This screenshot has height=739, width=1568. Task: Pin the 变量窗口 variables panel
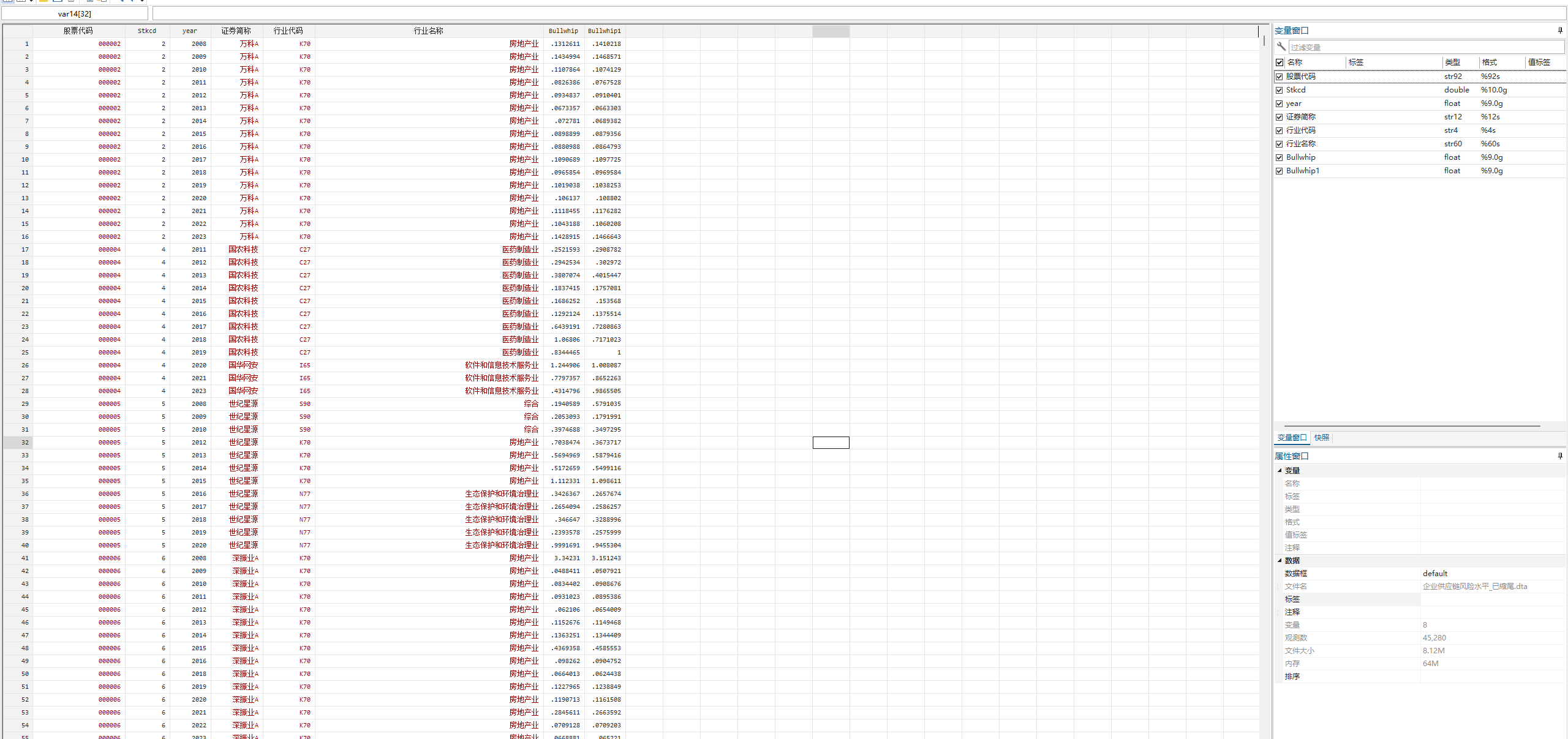point(1559,30)
